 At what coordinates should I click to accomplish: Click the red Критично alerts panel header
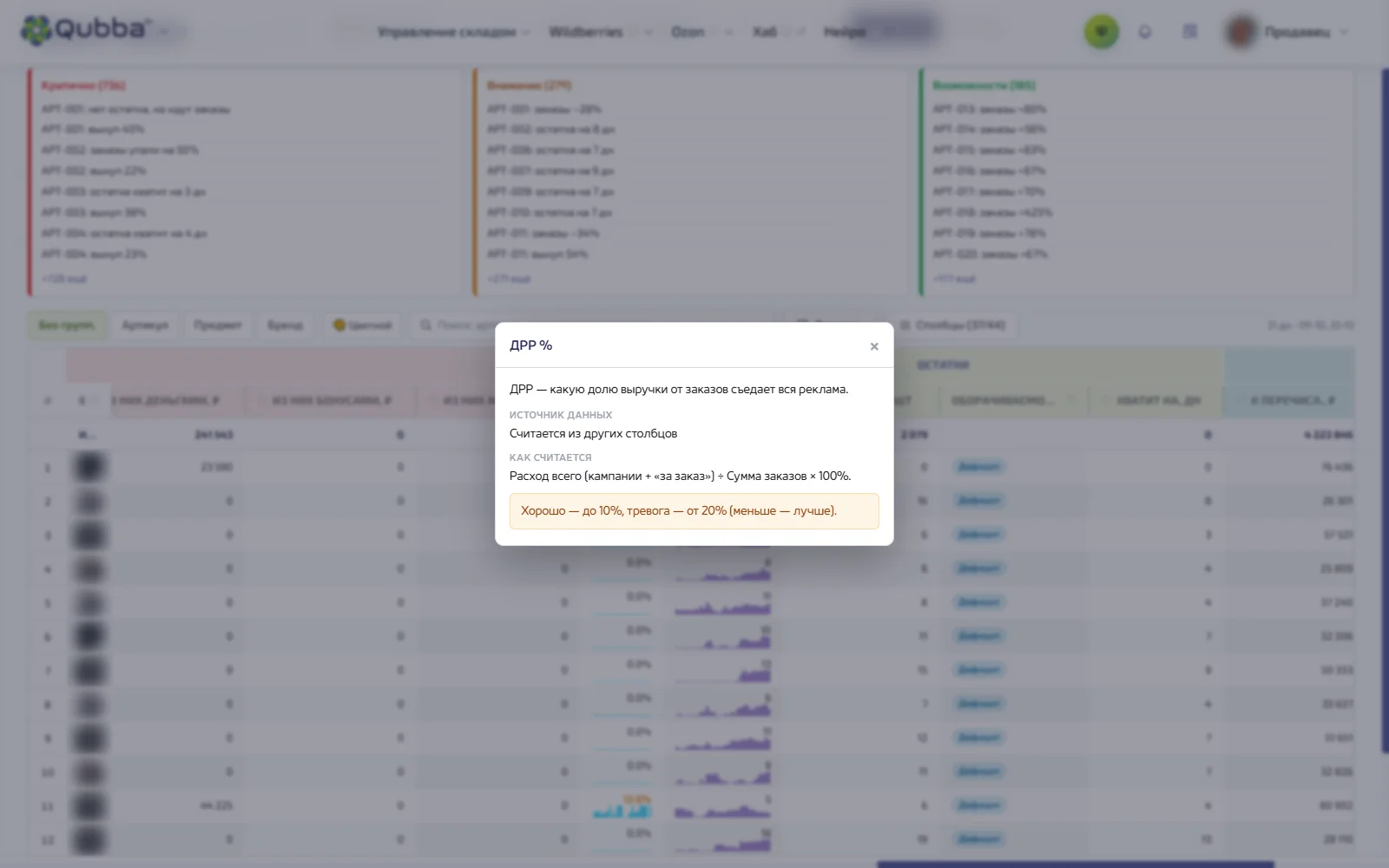pos(83,85)
